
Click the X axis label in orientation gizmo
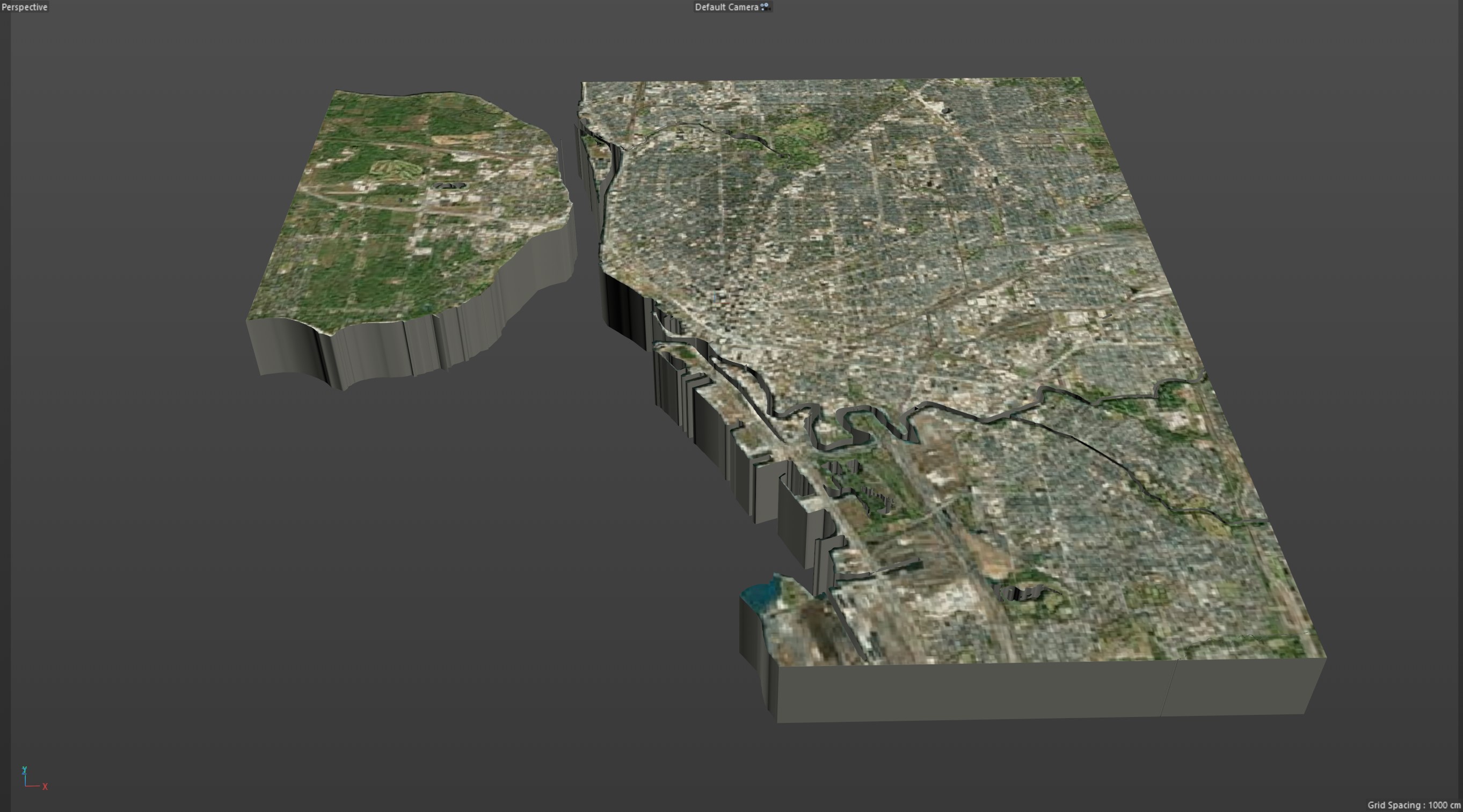click(x=45, y=787)
